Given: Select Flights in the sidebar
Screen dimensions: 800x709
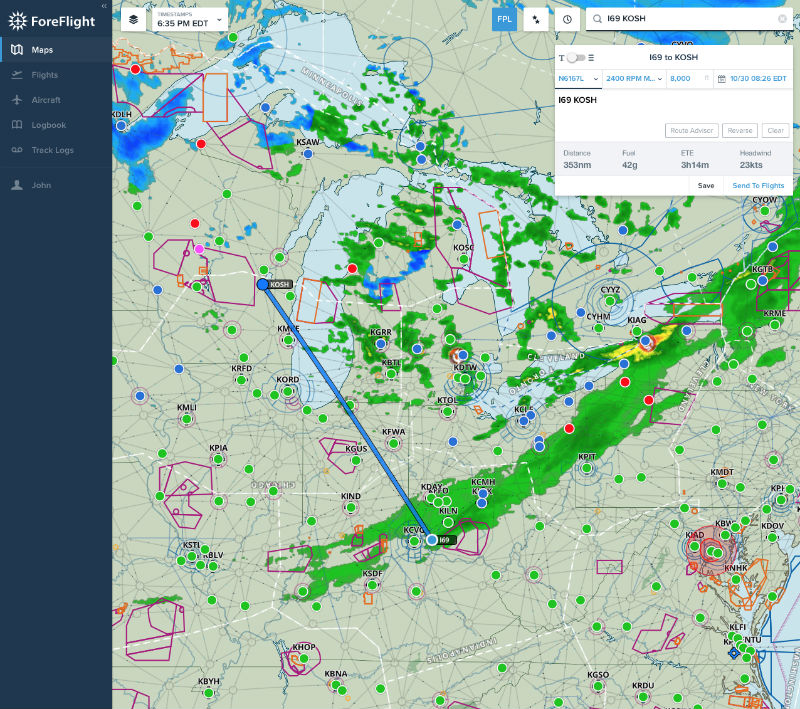Looking at the screenshot, I should (x=45, y=74).
